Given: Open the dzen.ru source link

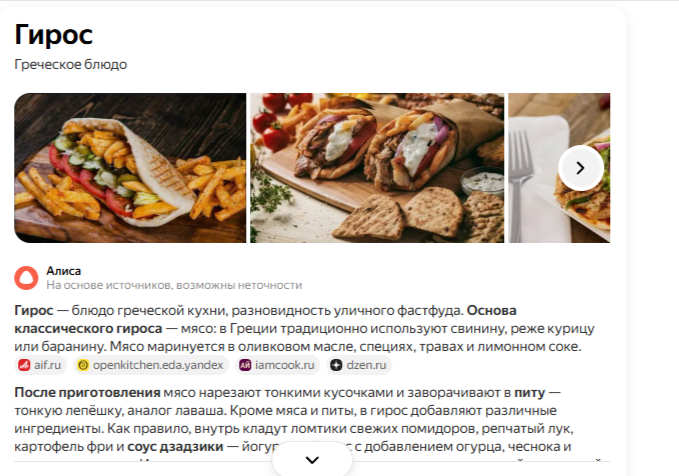Looking at the screenshot, I should [359, 365].
